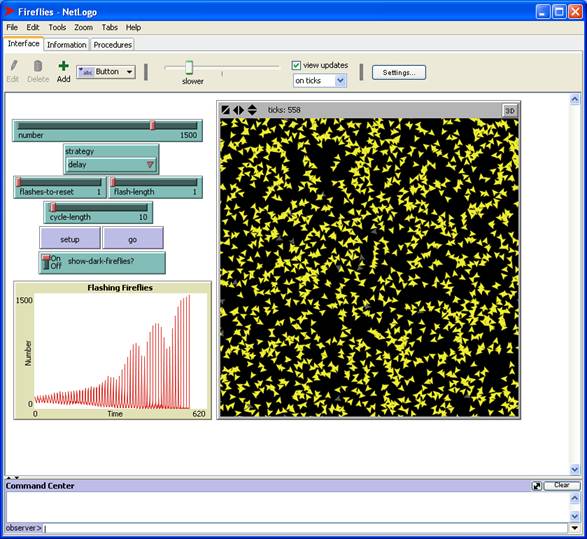The height and width of the screenshot is (539, 587).
Task: Click the setup button
Action: coord(70,238)
